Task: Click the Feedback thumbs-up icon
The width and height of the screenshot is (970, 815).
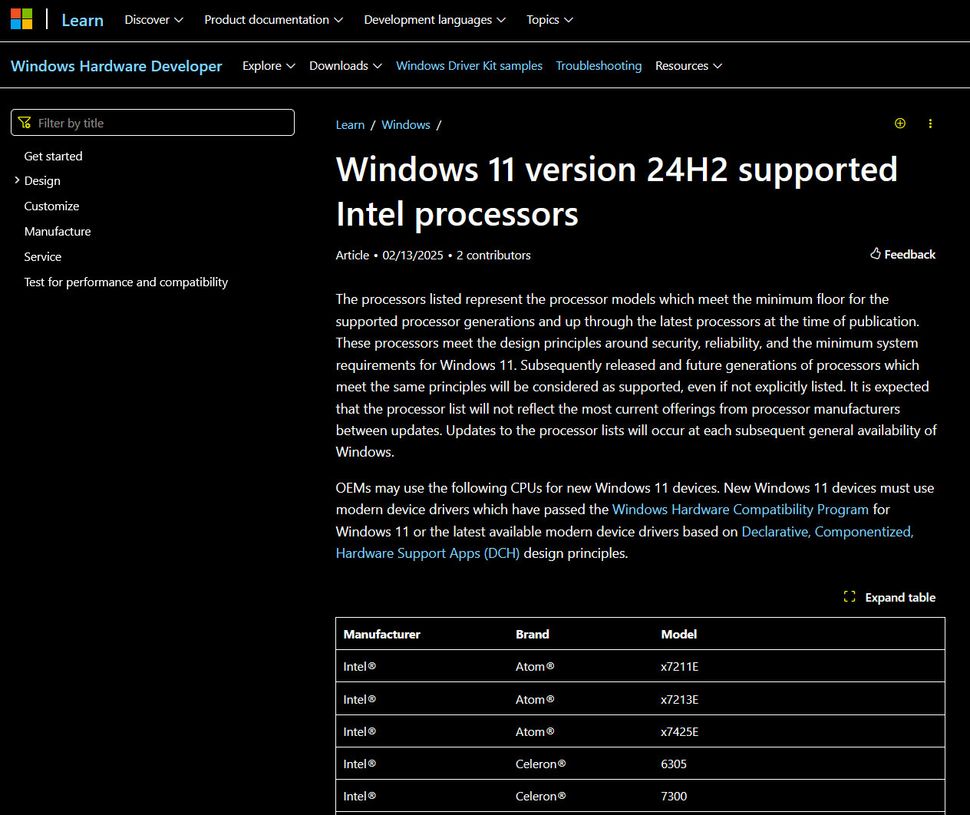Action: tap(877, 254)
